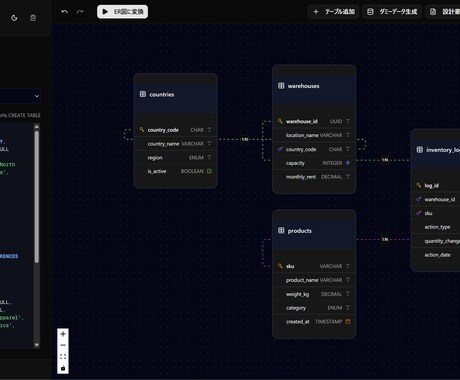Click the undo arrow icon
This screenshot has height=380, width=460.
pyautogui.click(x=65, y=12)
